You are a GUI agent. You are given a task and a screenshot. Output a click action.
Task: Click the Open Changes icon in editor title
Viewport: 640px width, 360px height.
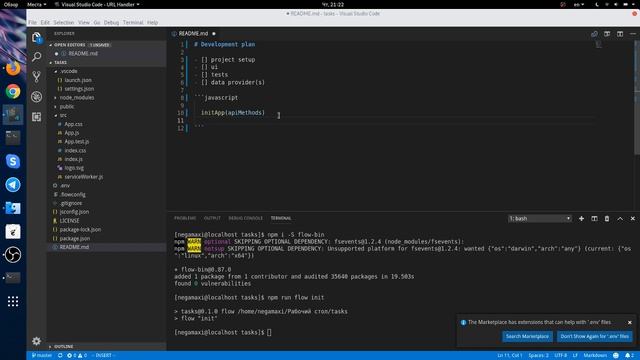click(594, 33)
